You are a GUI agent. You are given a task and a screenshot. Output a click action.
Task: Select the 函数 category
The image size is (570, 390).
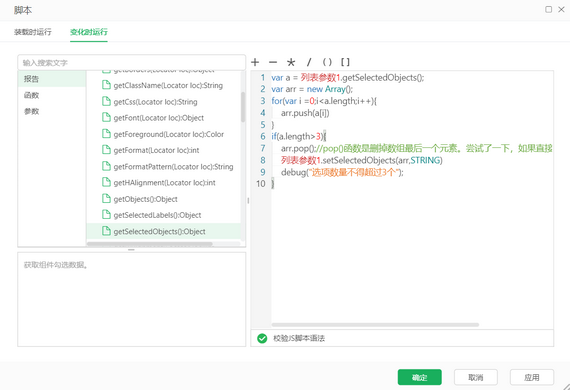point(52,95)
